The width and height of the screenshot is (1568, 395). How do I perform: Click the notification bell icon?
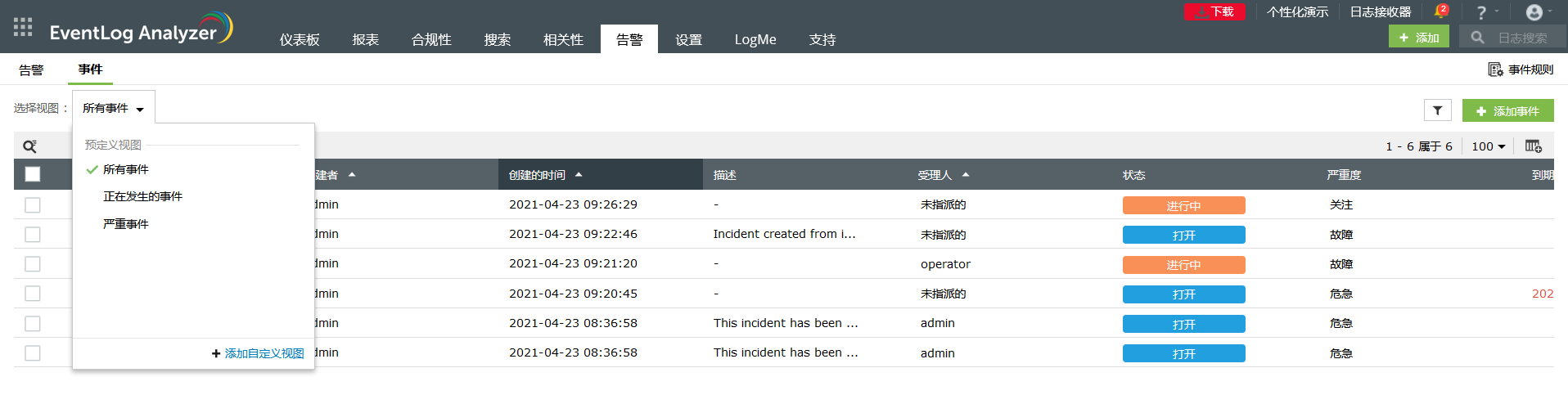[1440, 12]
